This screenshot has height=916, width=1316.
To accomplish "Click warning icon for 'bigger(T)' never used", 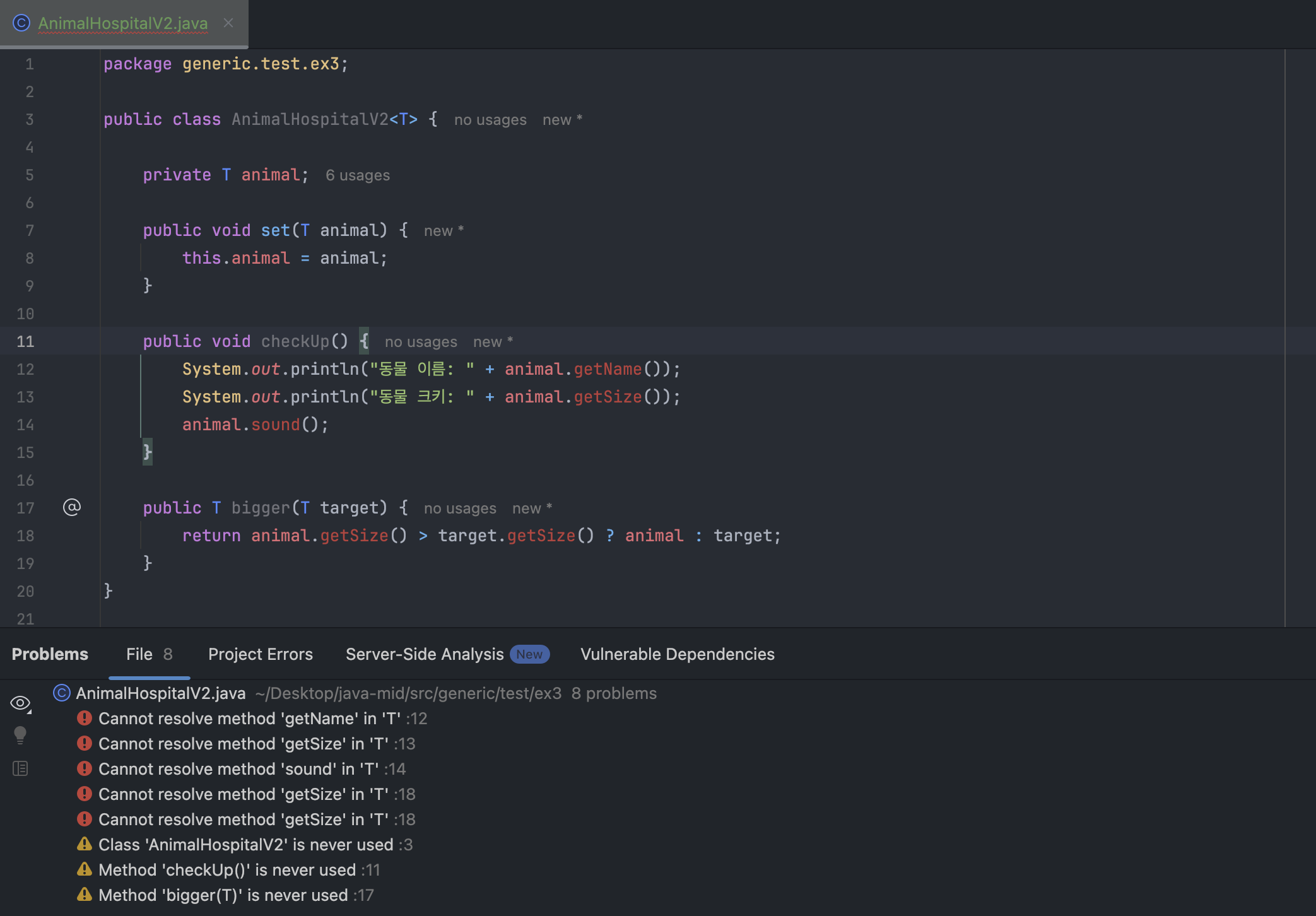I will [85, 895].
